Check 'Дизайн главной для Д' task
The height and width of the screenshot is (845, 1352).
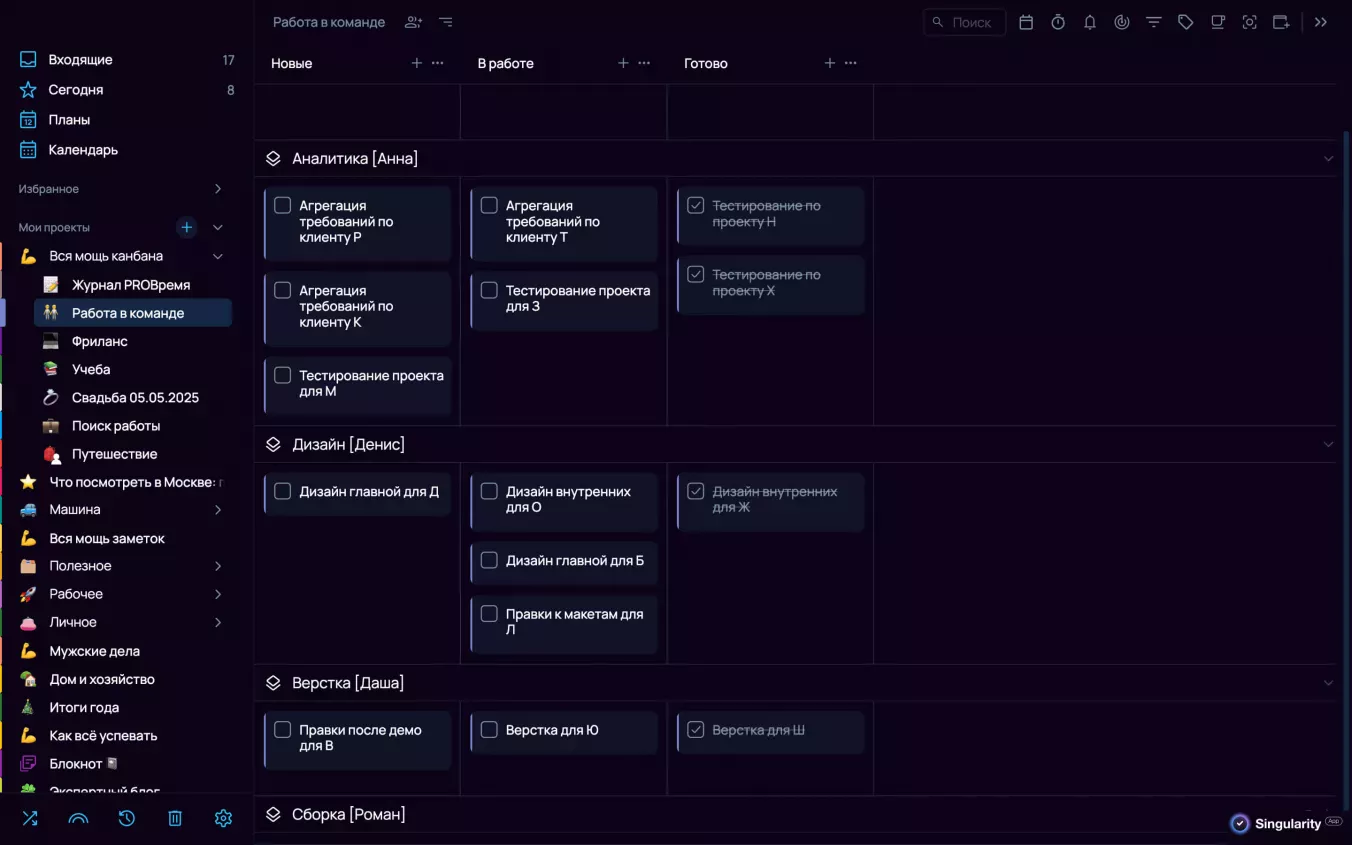click(283, 491)
